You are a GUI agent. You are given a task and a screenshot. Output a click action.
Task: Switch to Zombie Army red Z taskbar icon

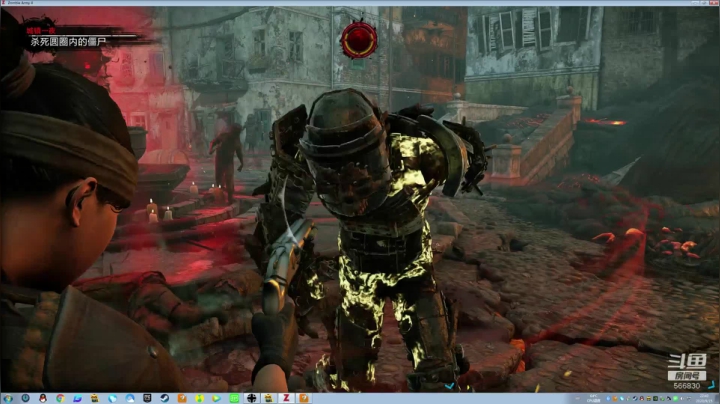coord(286,398)
